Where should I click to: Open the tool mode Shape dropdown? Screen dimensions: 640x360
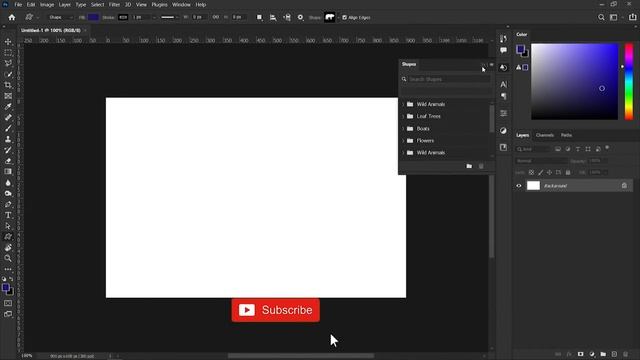click(60, 18)
